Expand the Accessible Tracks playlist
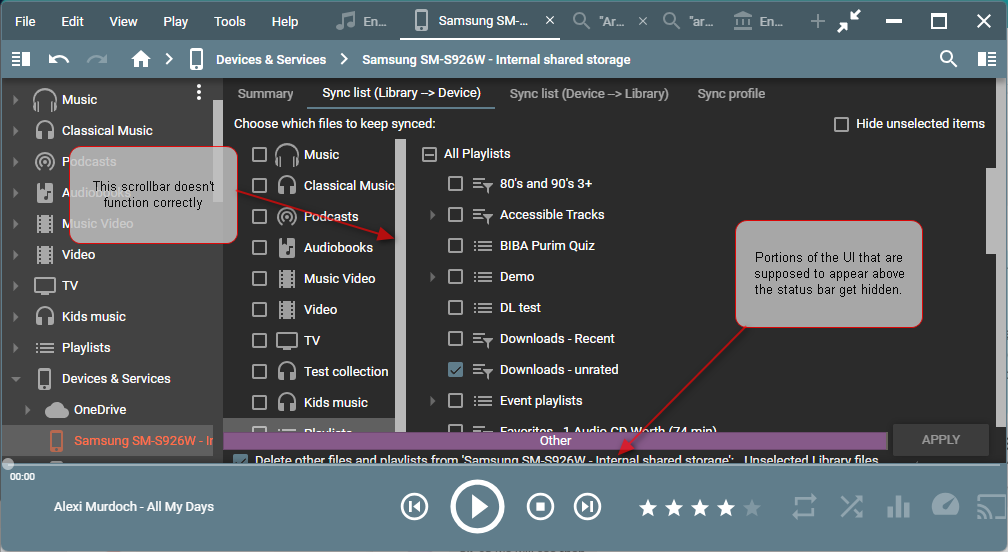Image resolution: width=1008 pixels, height=552 pixels. [432, 215]
